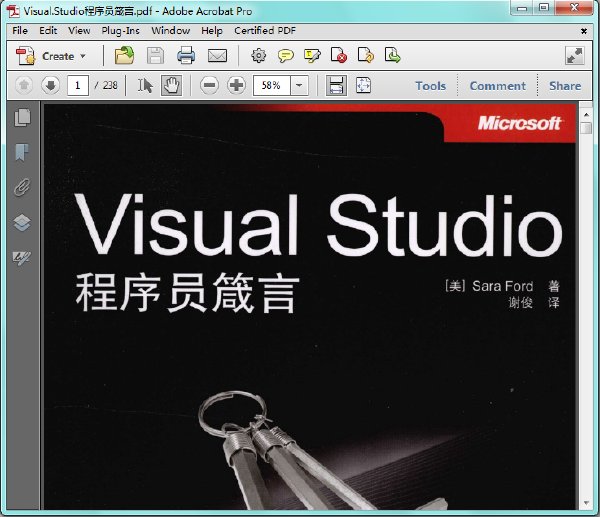Fit one full page to window
Screen dimensions: 600x517
coord(363,85)
